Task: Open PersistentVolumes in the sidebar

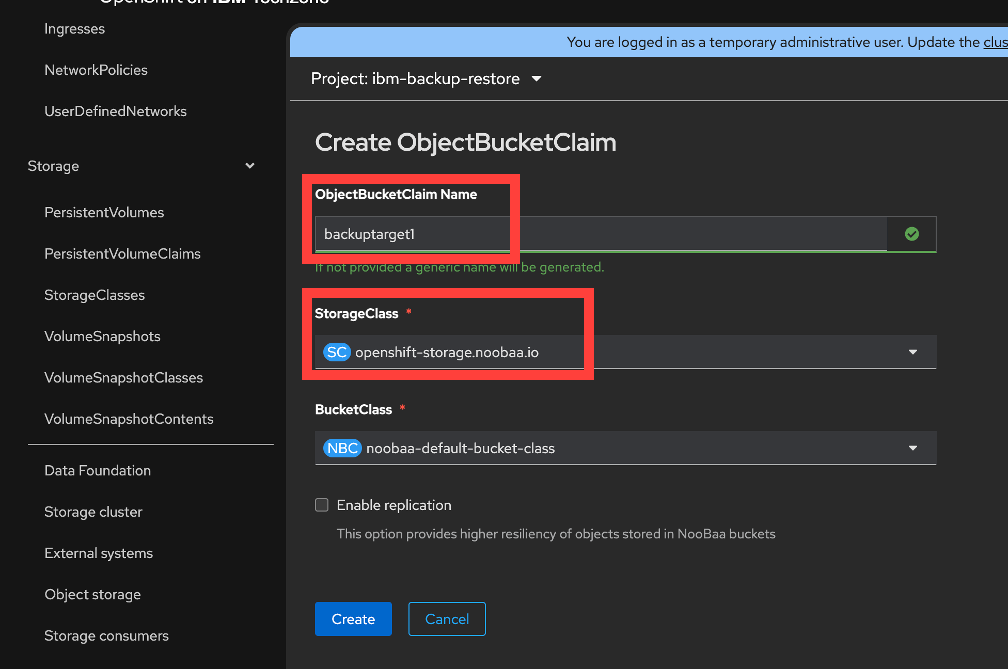Action: (104, 212)
